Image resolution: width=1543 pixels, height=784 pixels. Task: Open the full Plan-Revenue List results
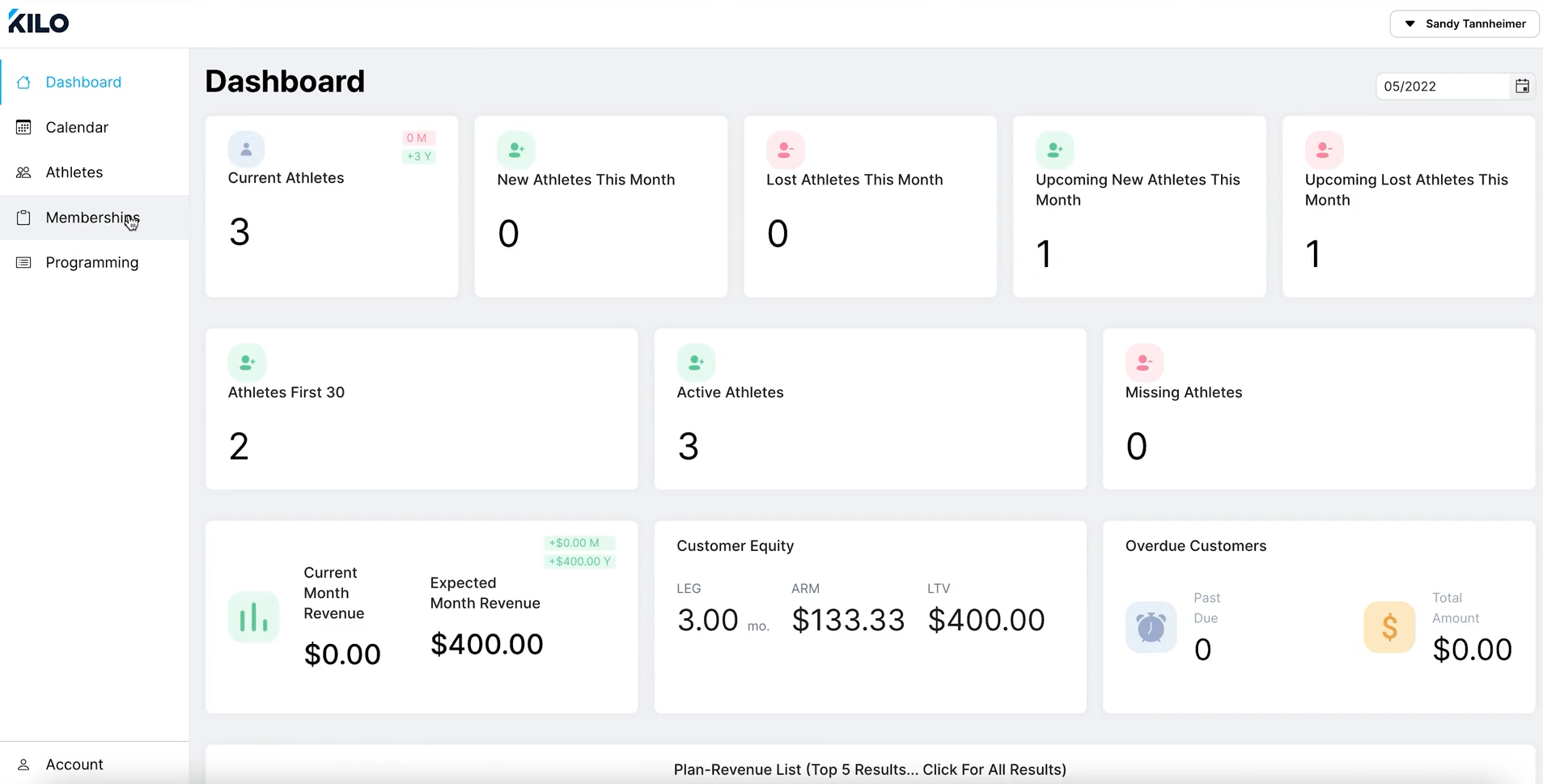[x=869, y=769]
